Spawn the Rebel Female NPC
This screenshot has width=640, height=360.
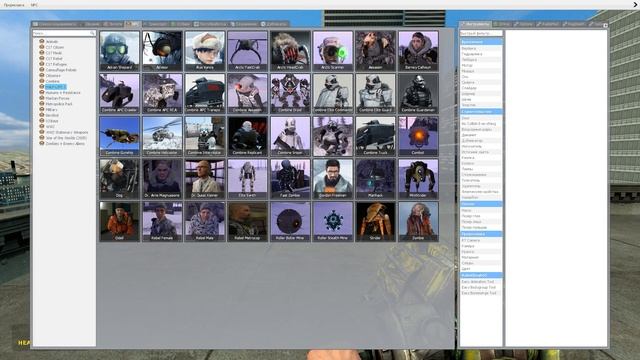pyautogui.click(x=162, y=221)
